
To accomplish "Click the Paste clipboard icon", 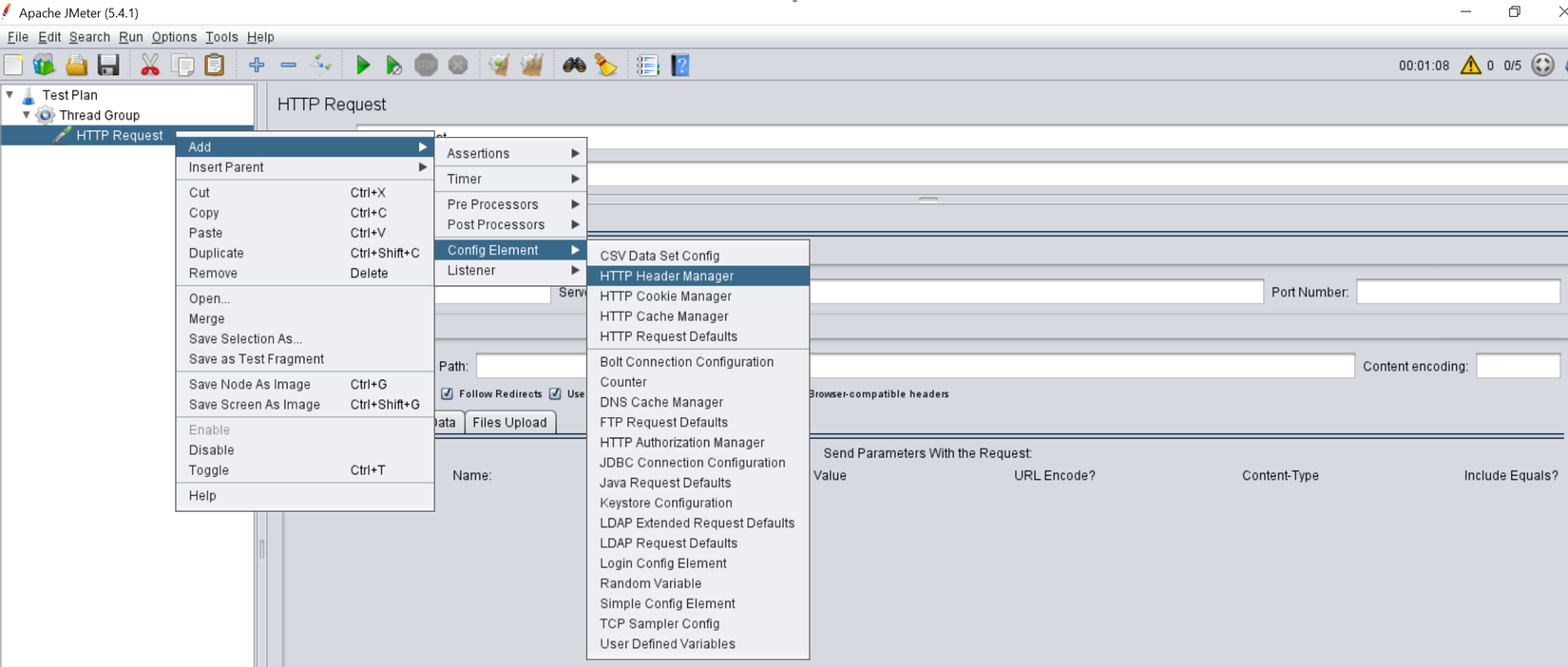I will [x=215, y=65].
